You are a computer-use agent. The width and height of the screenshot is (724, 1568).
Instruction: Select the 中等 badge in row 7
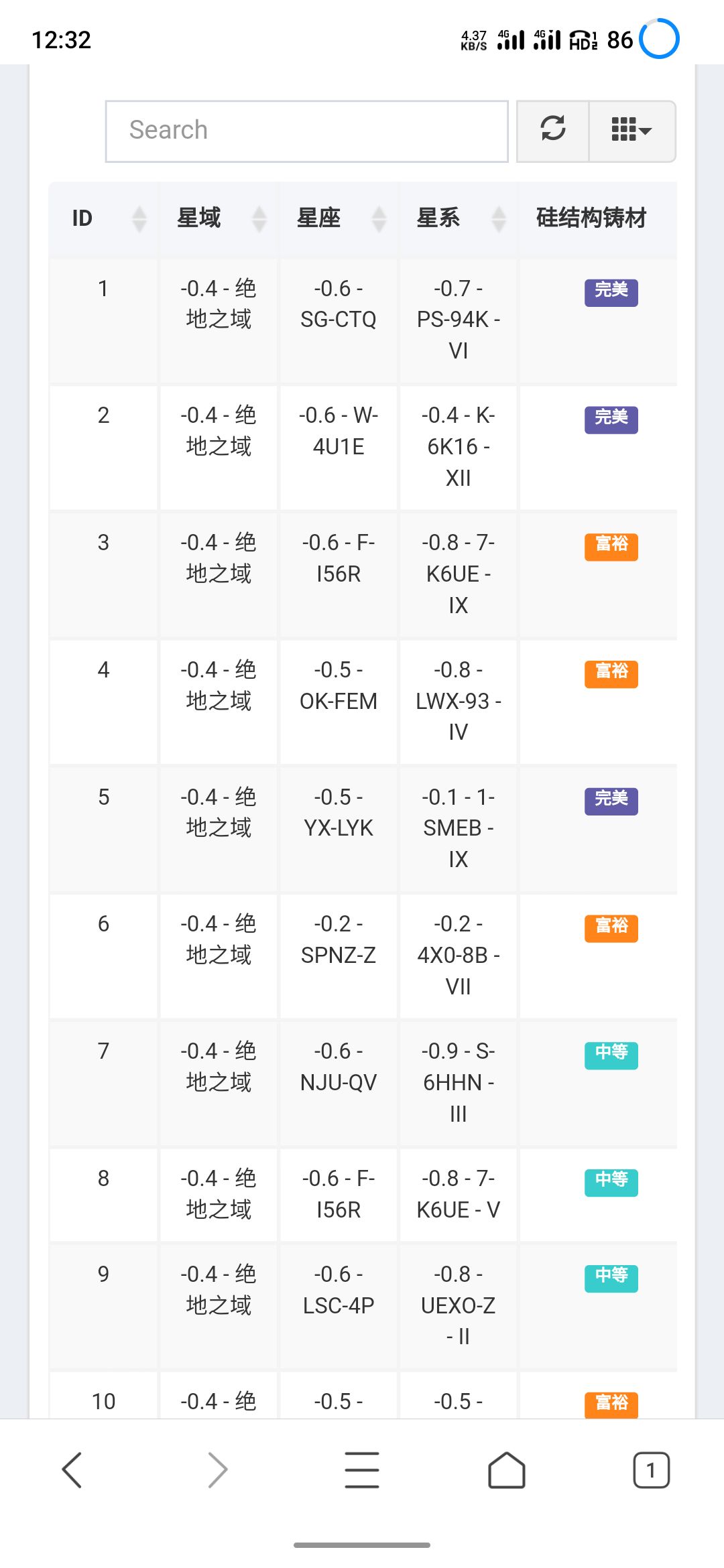click(x=611, y=1054)
